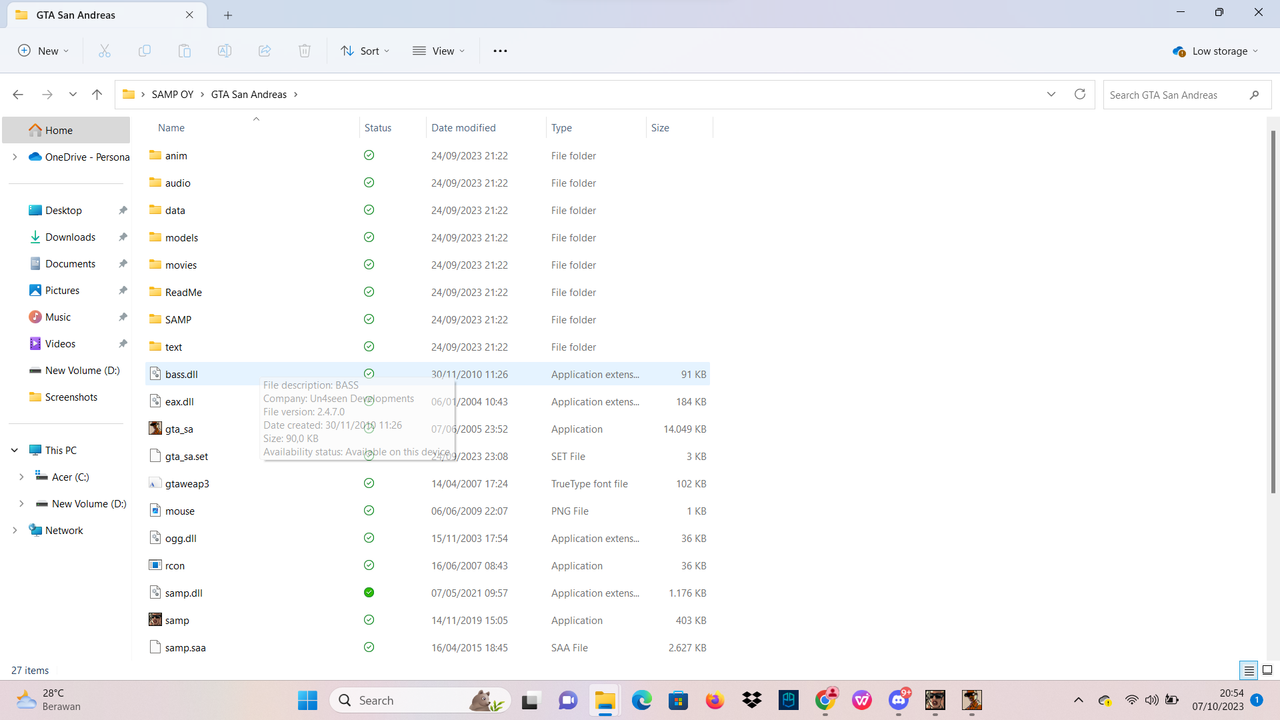
Task: Click the GTA San Andreas breadcrumb
Action: [249, 94]
